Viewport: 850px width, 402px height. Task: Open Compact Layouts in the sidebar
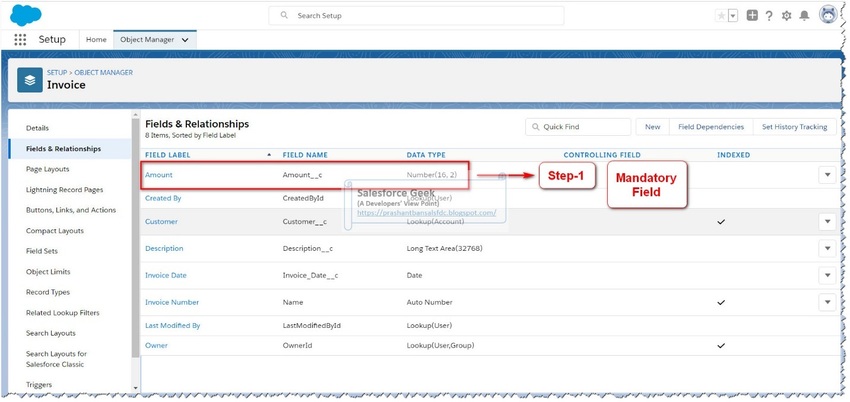tap(55, 231)
